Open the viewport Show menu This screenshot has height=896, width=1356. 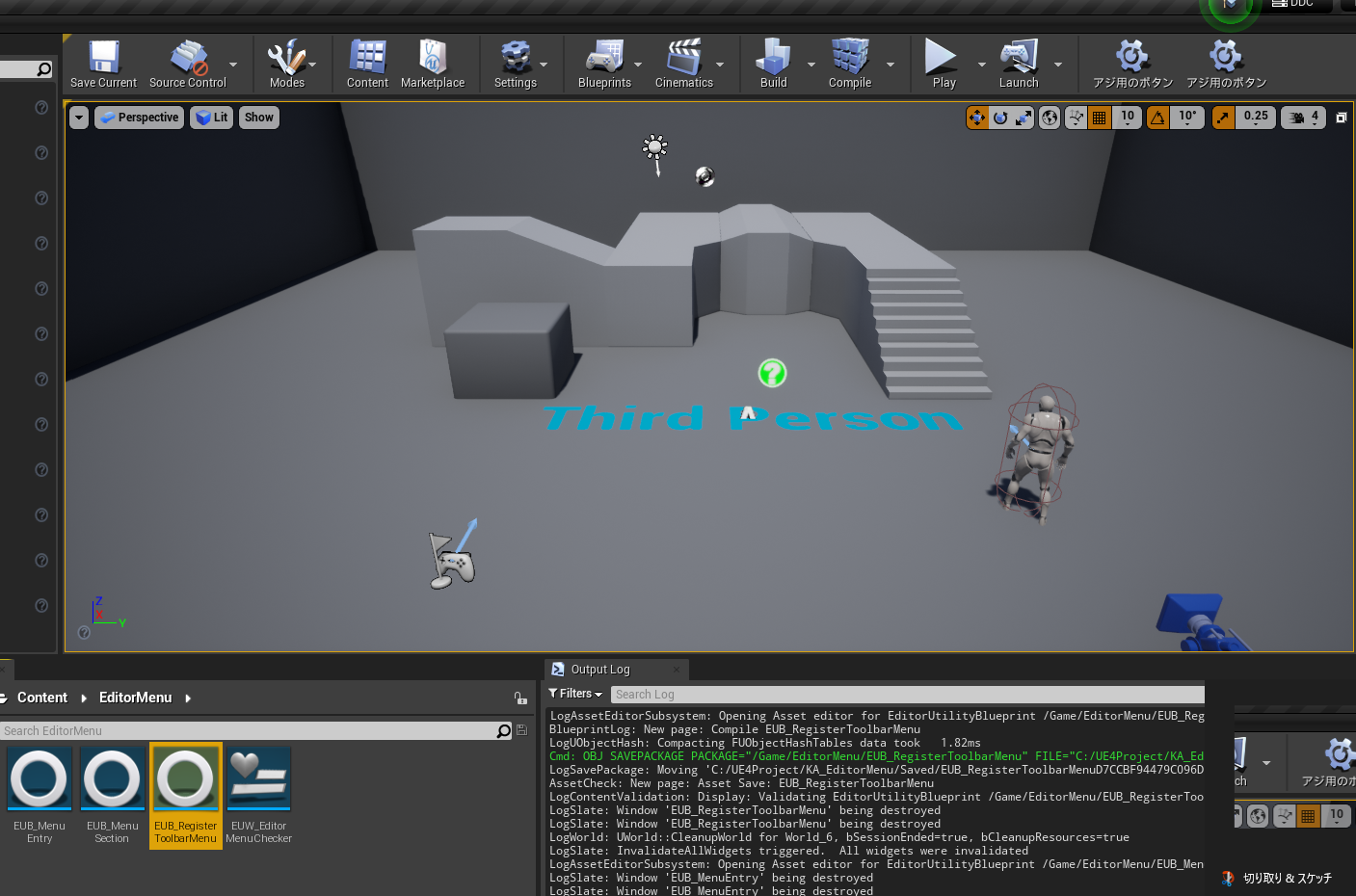[x=258, y=118]
